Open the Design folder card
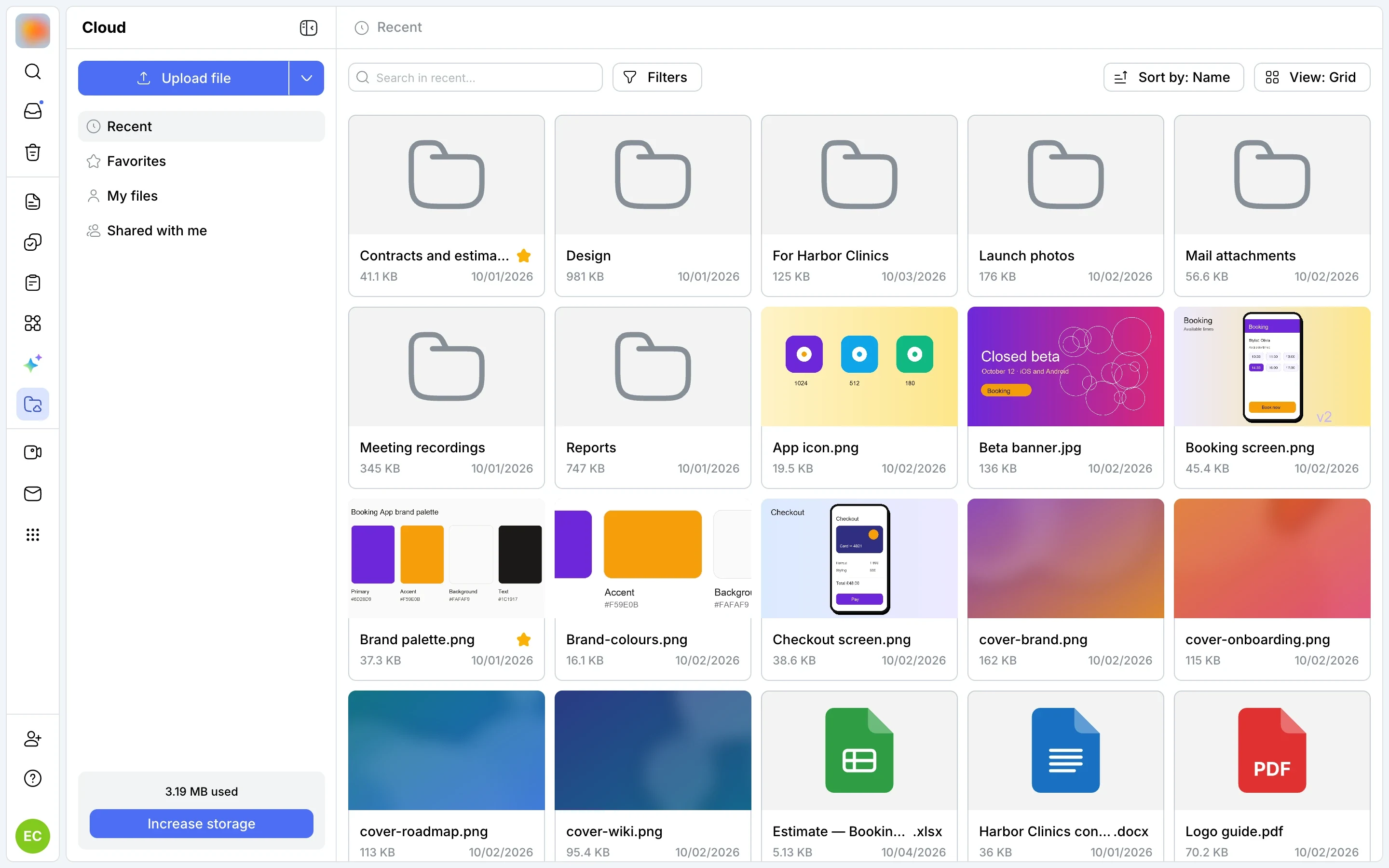Screen dimensions: 1389x868 coord(653,205)
